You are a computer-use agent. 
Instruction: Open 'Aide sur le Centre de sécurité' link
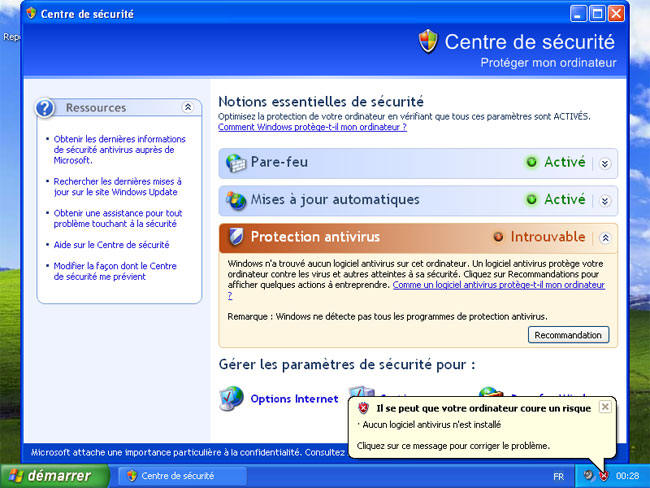click(112, 244)
